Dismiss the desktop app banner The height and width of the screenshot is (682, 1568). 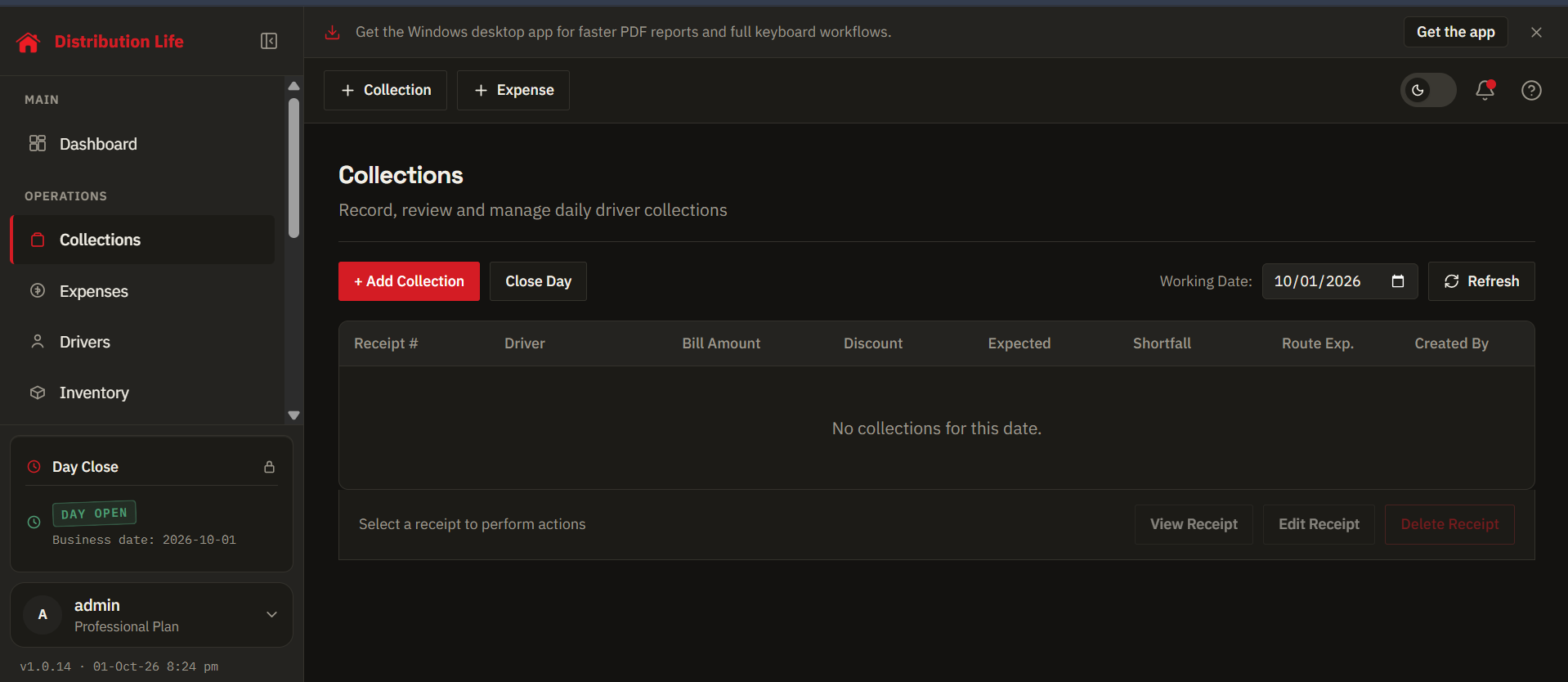pyautogui.click(x=1536, y=32)
